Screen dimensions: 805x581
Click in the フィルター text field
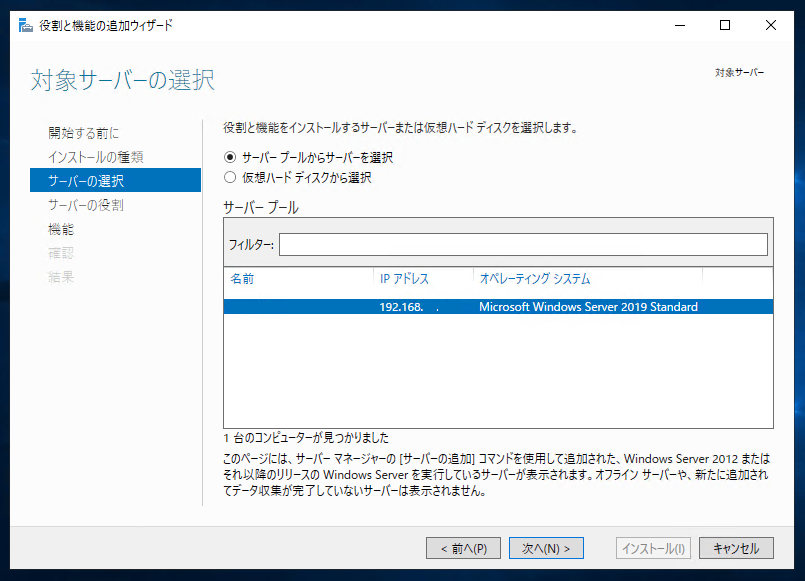coord(523,244)
